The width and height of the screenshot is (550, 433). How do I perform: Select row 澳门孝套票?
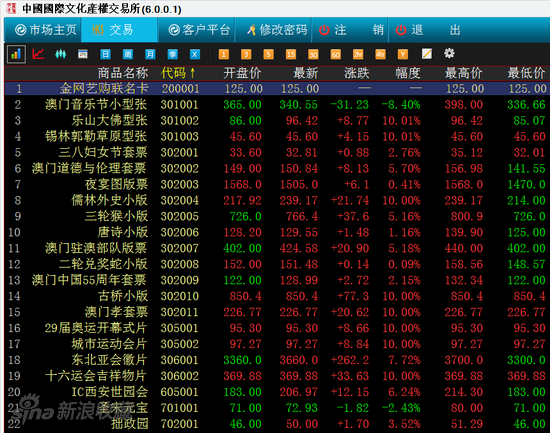[x=277, y=312]
